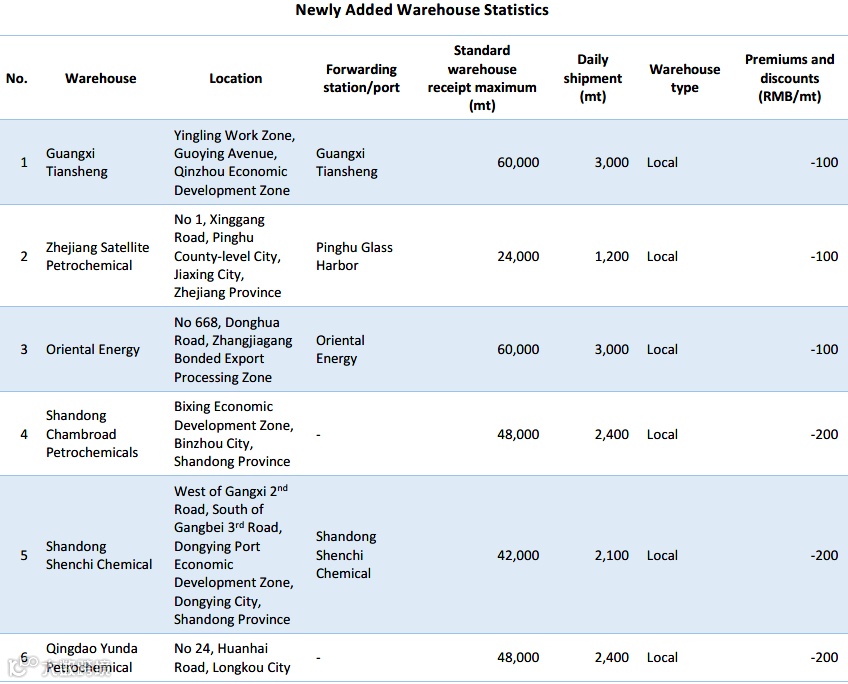The width and height of the screenshot is (848, 684).
Task: Click 'Local' in the Shandong Shenchi row
Action: pos(662,555)
